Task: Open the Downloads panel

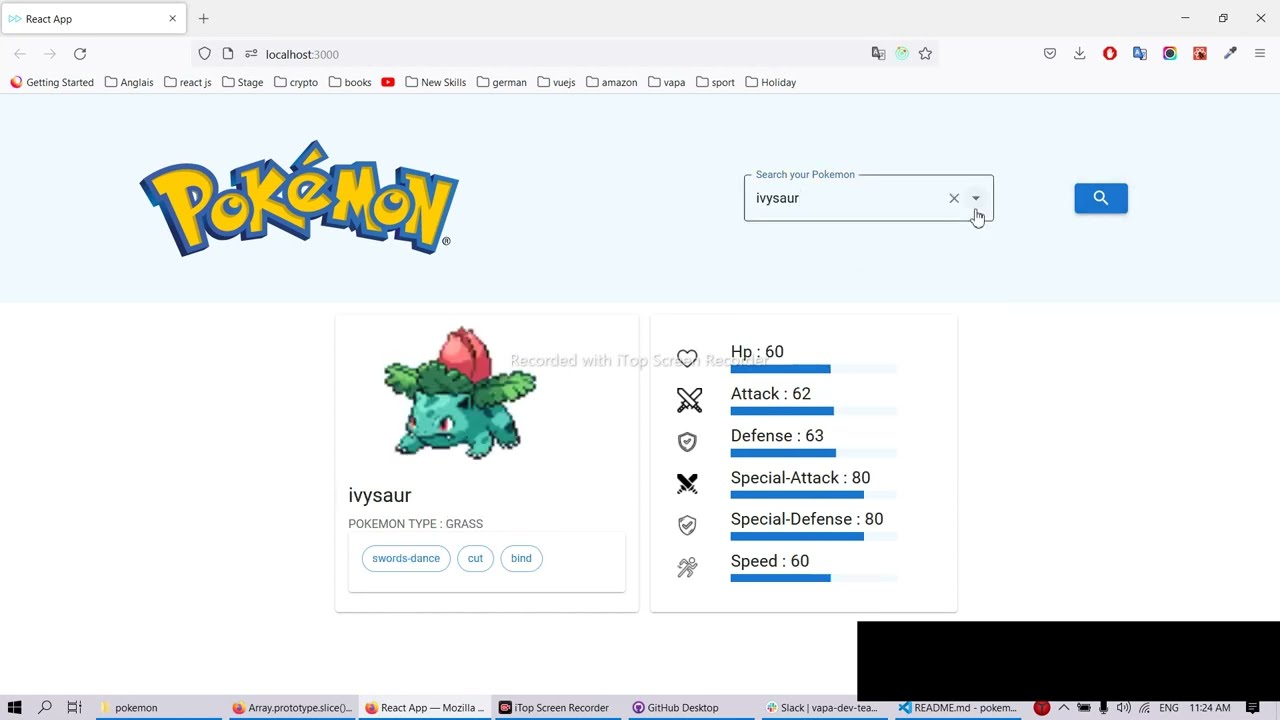Action: click(1079, 54)
